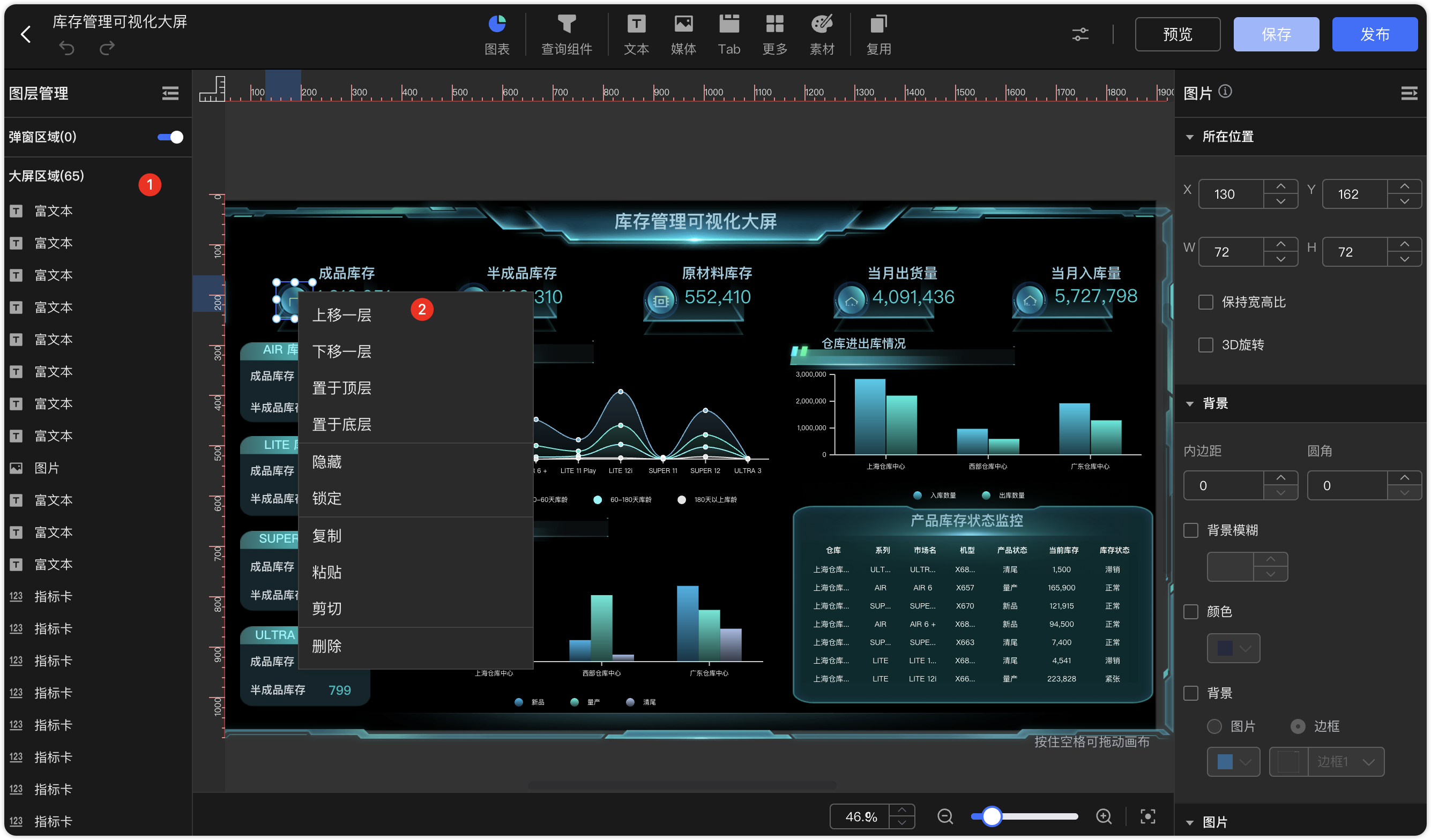The image size is (1431, 840).
Task: Enable the 保持宽高比 checkbox
Action: [x=1205, y=302]
